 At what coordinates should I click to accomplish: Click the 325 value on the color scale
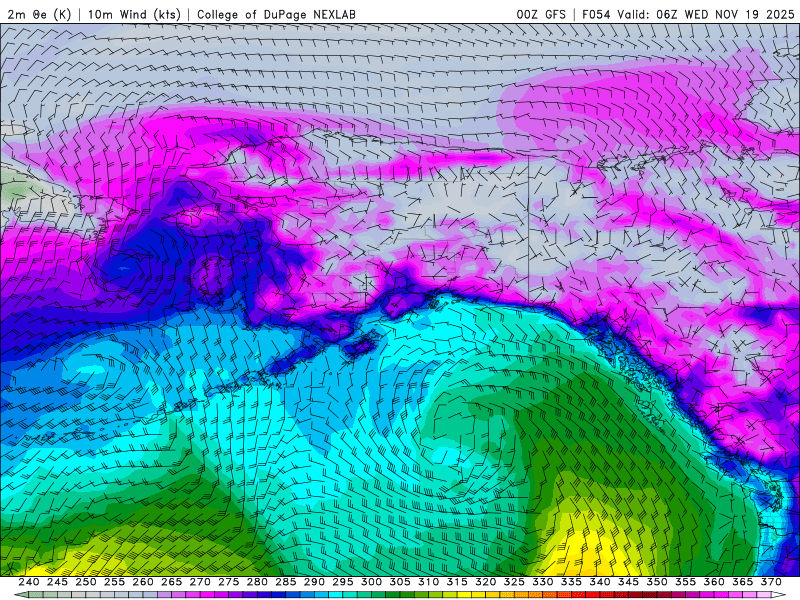tap(514, 582)
